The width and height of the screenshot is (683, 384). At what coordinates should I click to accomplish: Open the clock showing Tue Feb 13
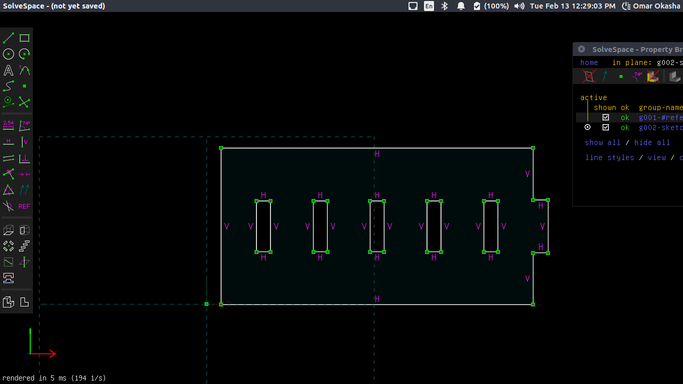(x=572, y=6)
